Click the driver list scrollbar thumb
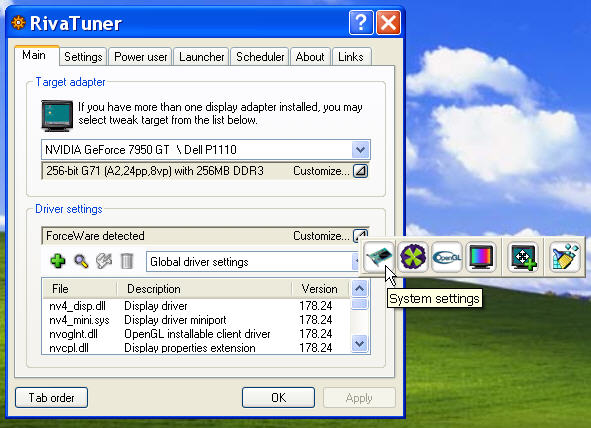Viewport: 591px width, 428px height. click(x=360, y=304)
